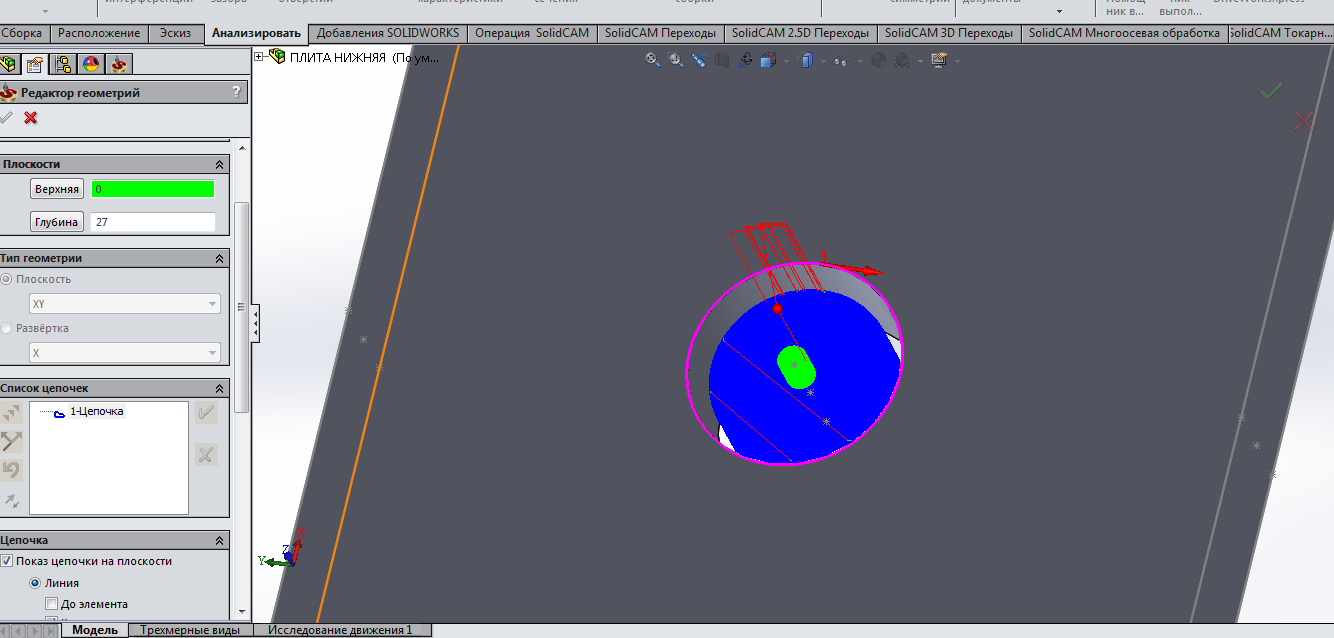The width and height of the screenshot is (1334, 638).
Task: Click View Settings monitor icon
Action: 939,60
